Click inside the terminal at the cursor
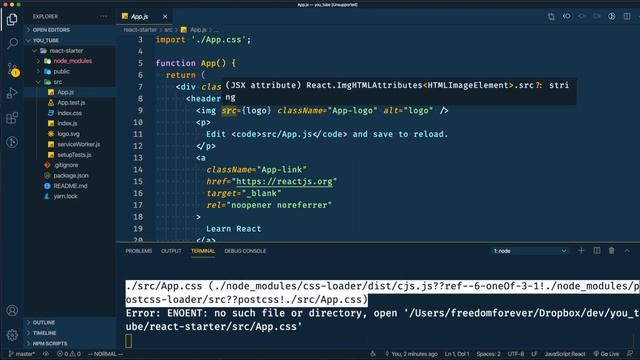Screen dimensions: 640x360 [129, 341]
